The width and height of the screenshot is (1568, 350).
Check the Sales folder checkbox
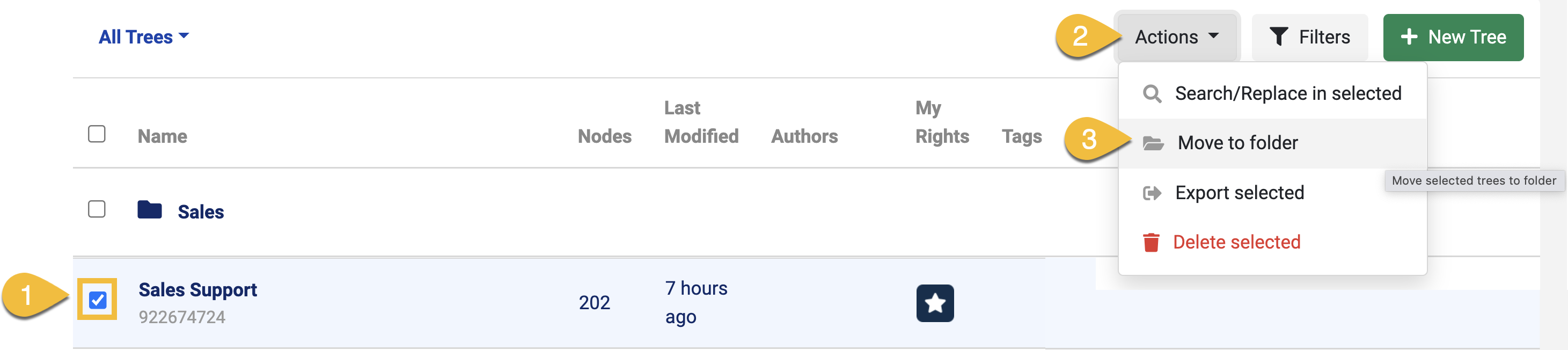pyautogui.click(x=97, y=209)
